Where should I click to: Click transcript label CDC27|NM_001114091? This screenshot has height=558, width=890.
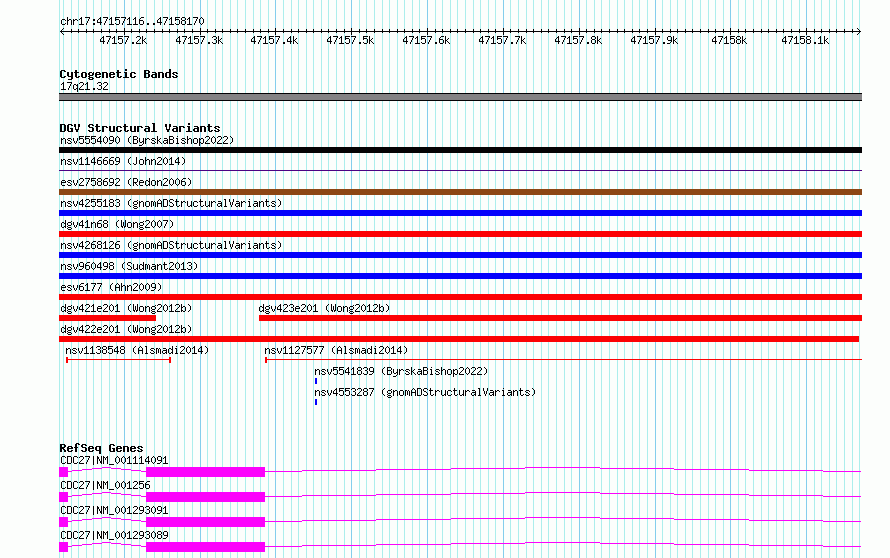(114, 460)
